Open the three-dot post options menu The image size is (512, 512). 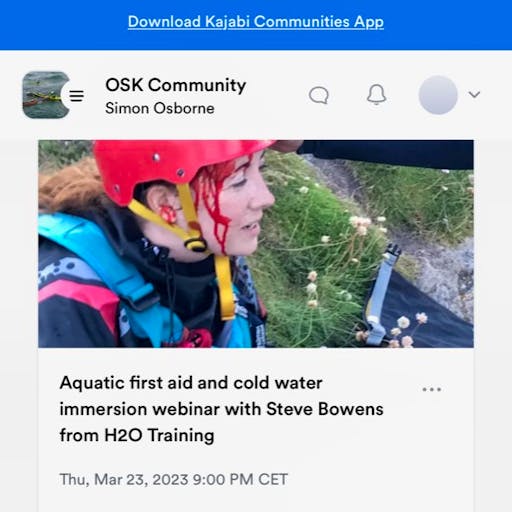pyautogui.click(x=432, y=389)
